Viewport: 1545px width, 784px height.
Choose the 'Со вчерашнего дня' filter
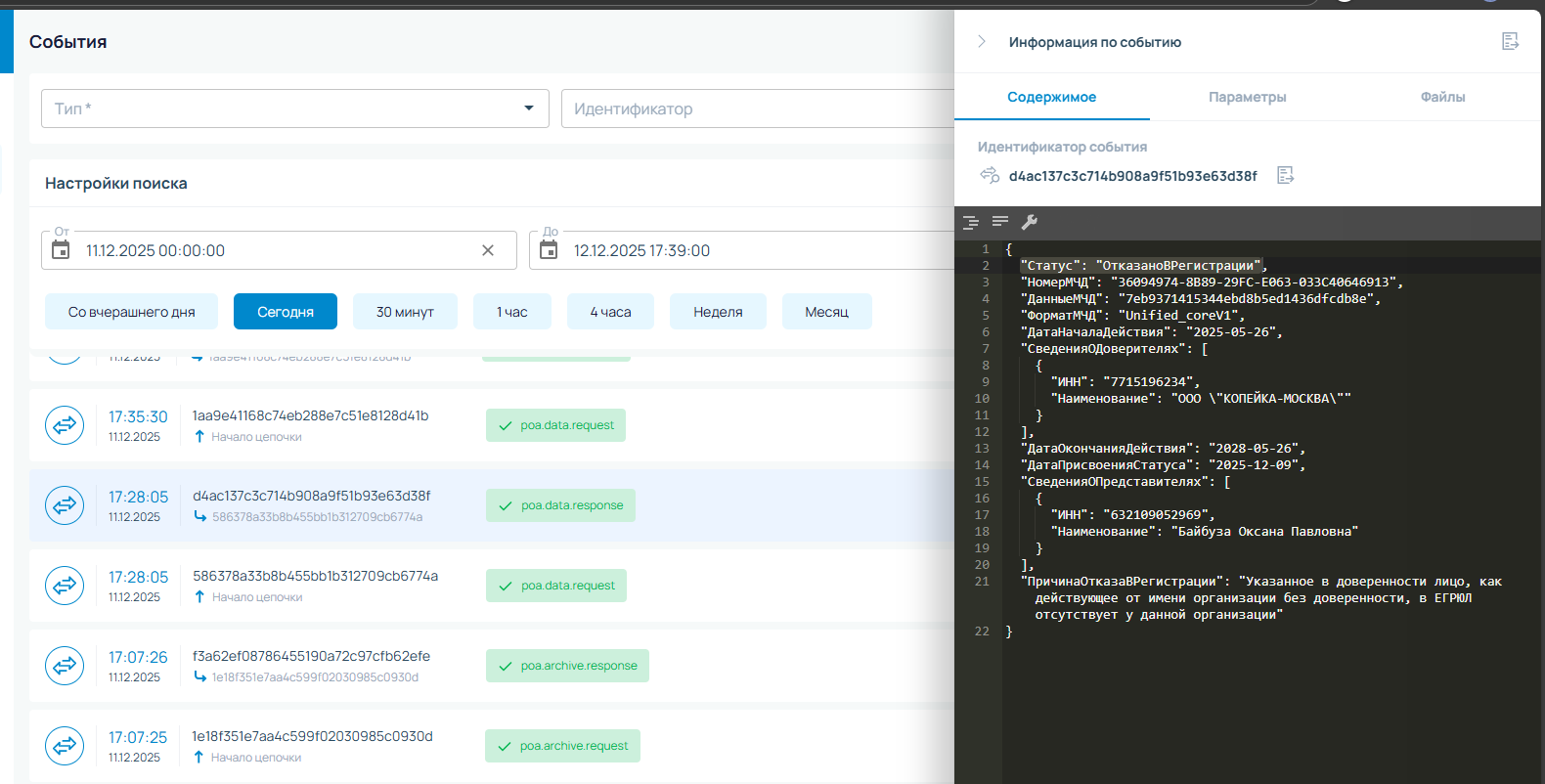click(131, 312)
